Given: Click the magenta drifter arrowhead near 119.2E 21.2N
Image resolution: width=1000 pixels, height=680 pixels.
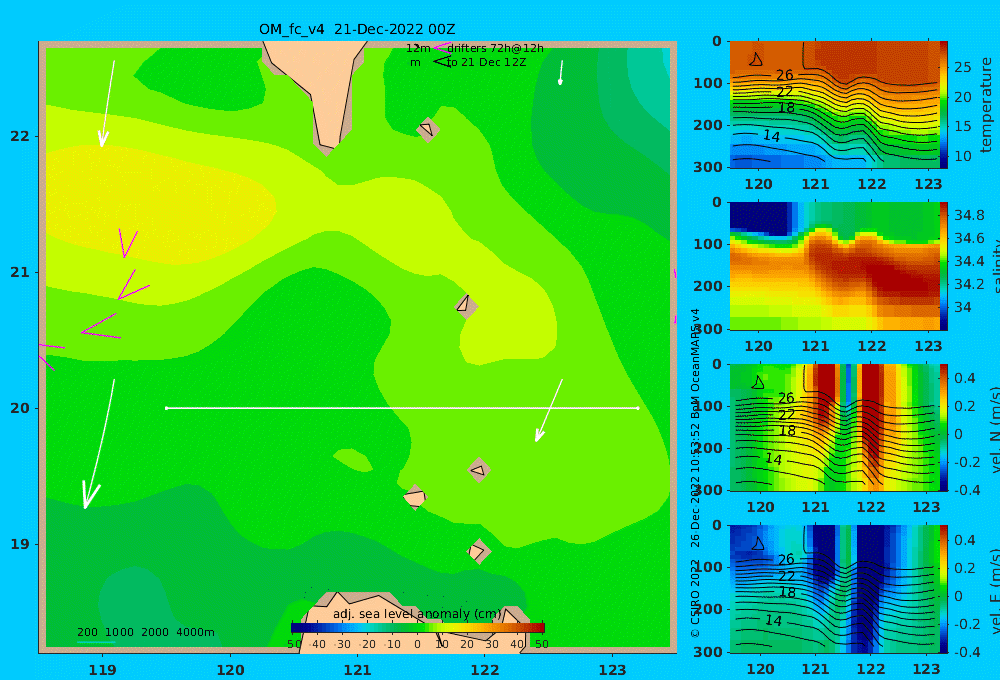Looking at the screenshot, I should (128, 243).
